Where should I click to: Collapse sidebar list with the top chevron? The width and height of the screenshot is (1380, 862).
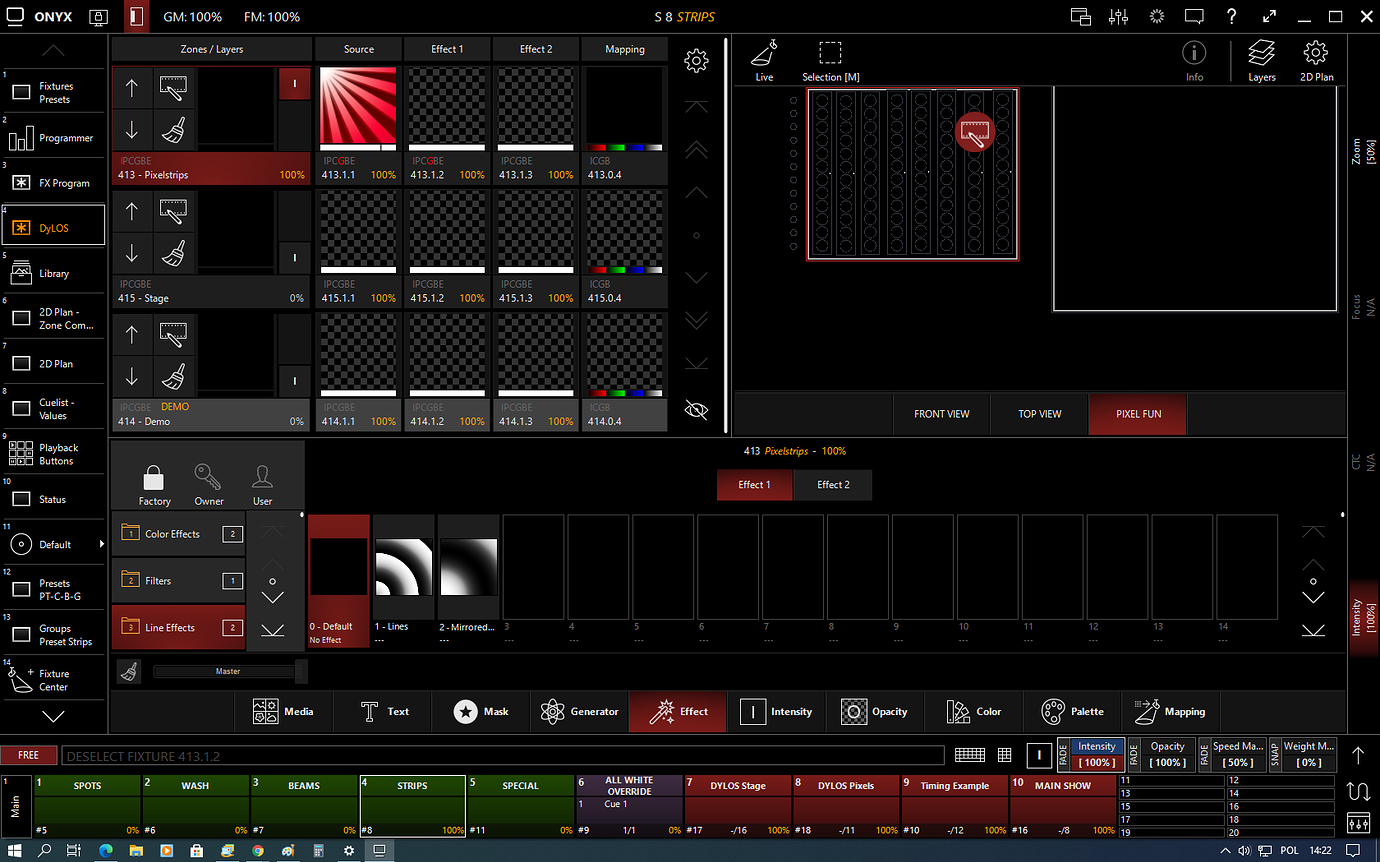53,50
